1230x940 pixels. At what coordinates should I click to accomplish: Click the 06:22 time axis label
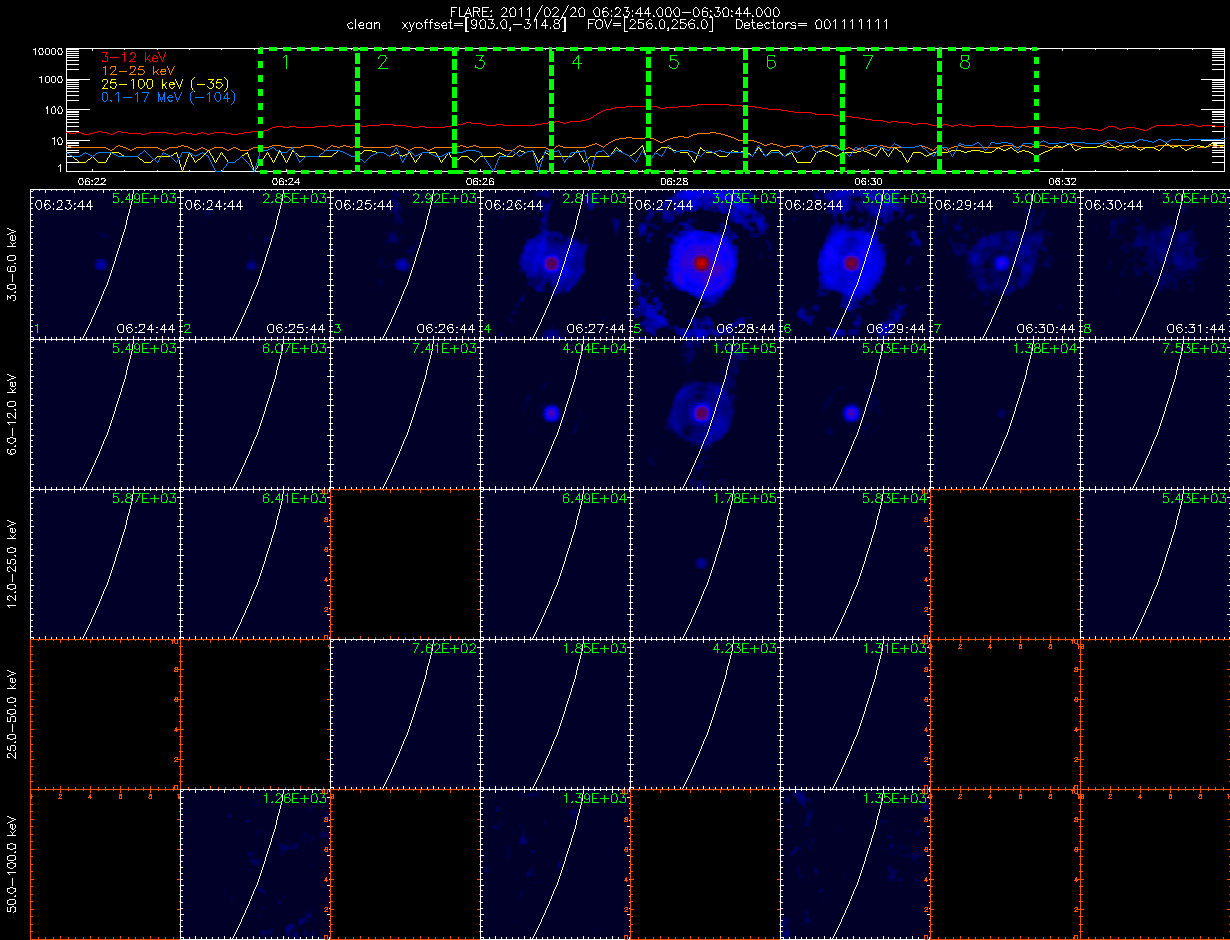[x=91, y=181]
